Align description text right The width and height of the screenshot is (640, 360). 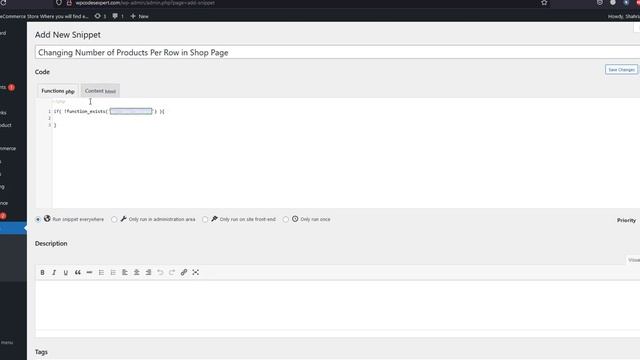(x=149, y=272)
